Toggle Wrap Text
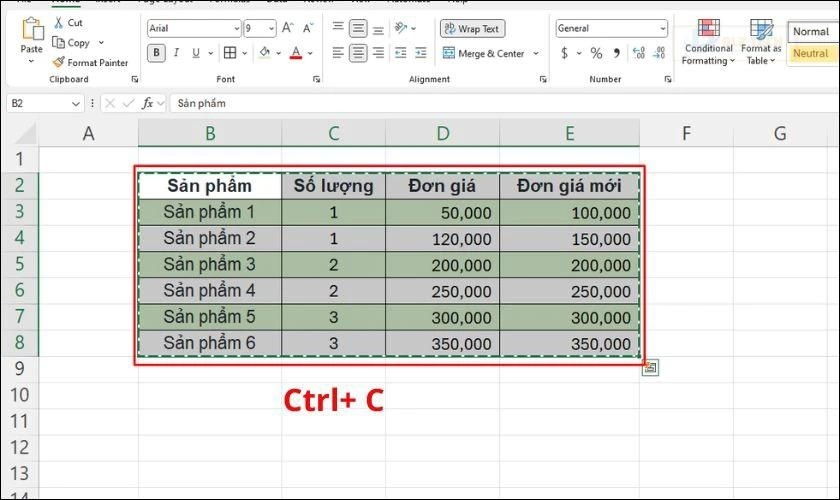840x500 pixels. pos(472,28)
